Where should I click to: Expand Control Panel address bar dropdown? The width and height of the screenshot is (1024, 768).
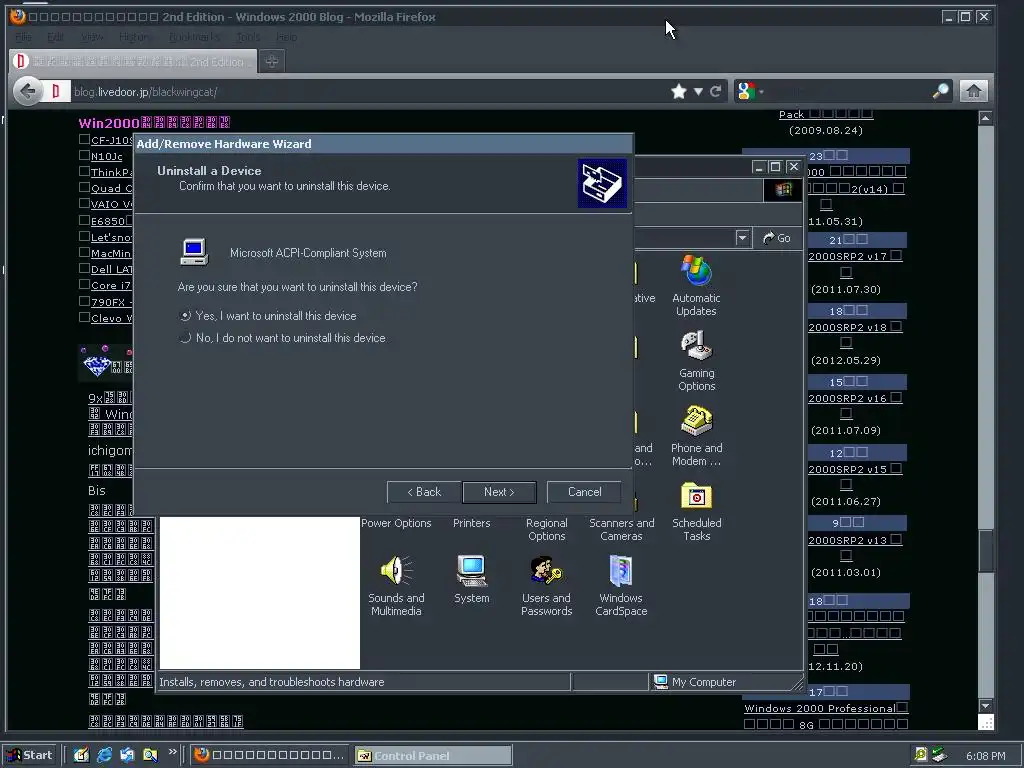coord(742,238)
